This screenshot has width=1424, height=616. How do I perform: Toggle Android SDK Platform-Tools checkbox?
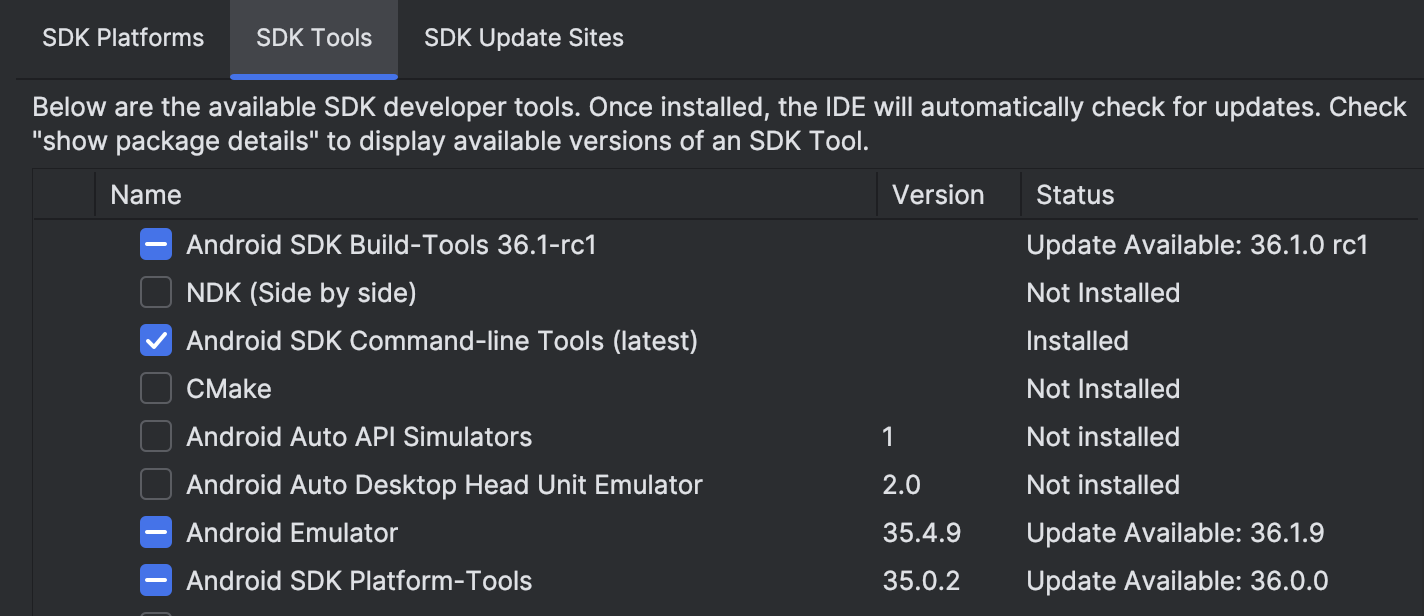[156, 581]
